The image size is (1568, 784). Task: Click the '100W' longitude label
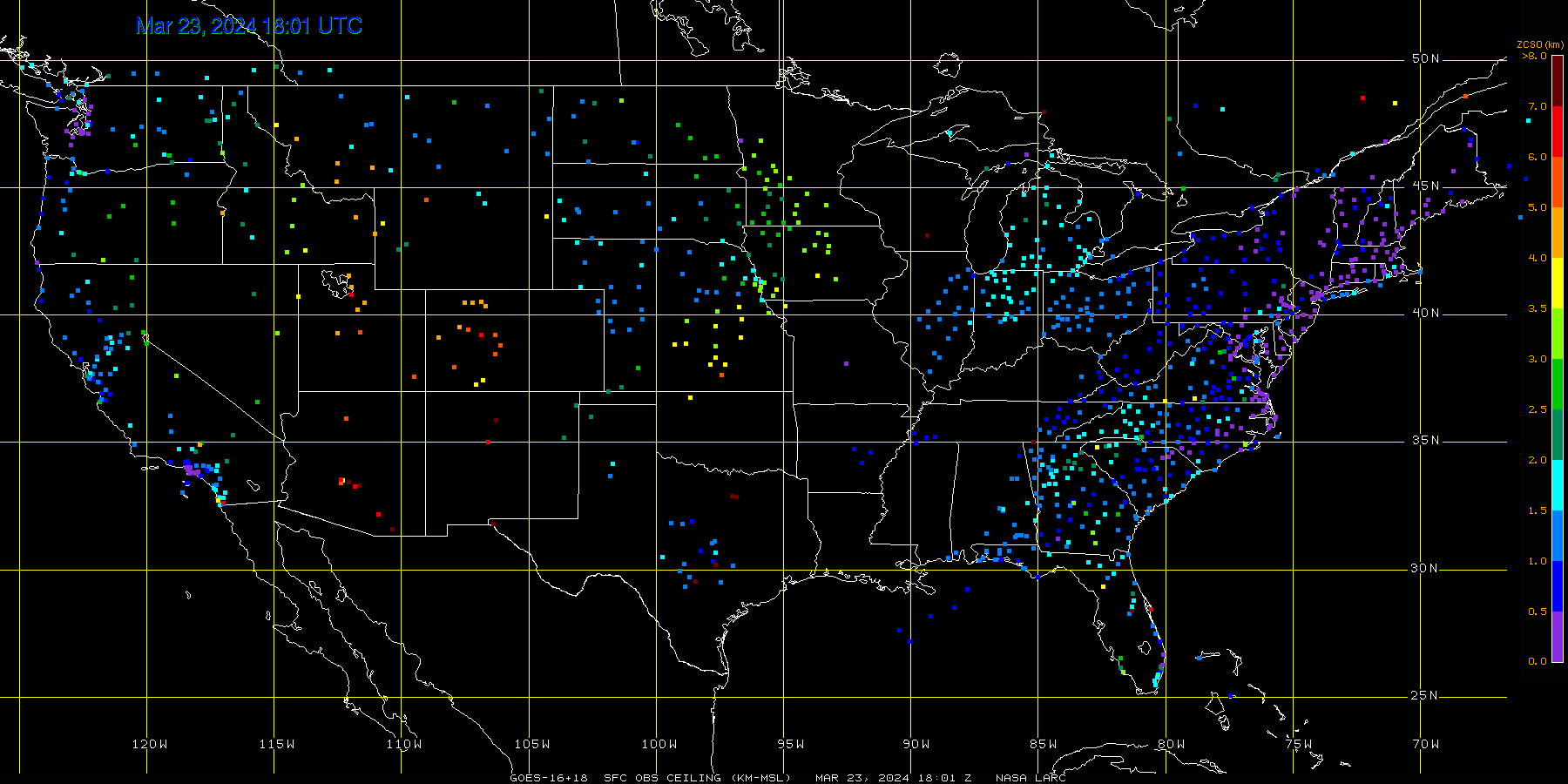(x=659, y=744)
